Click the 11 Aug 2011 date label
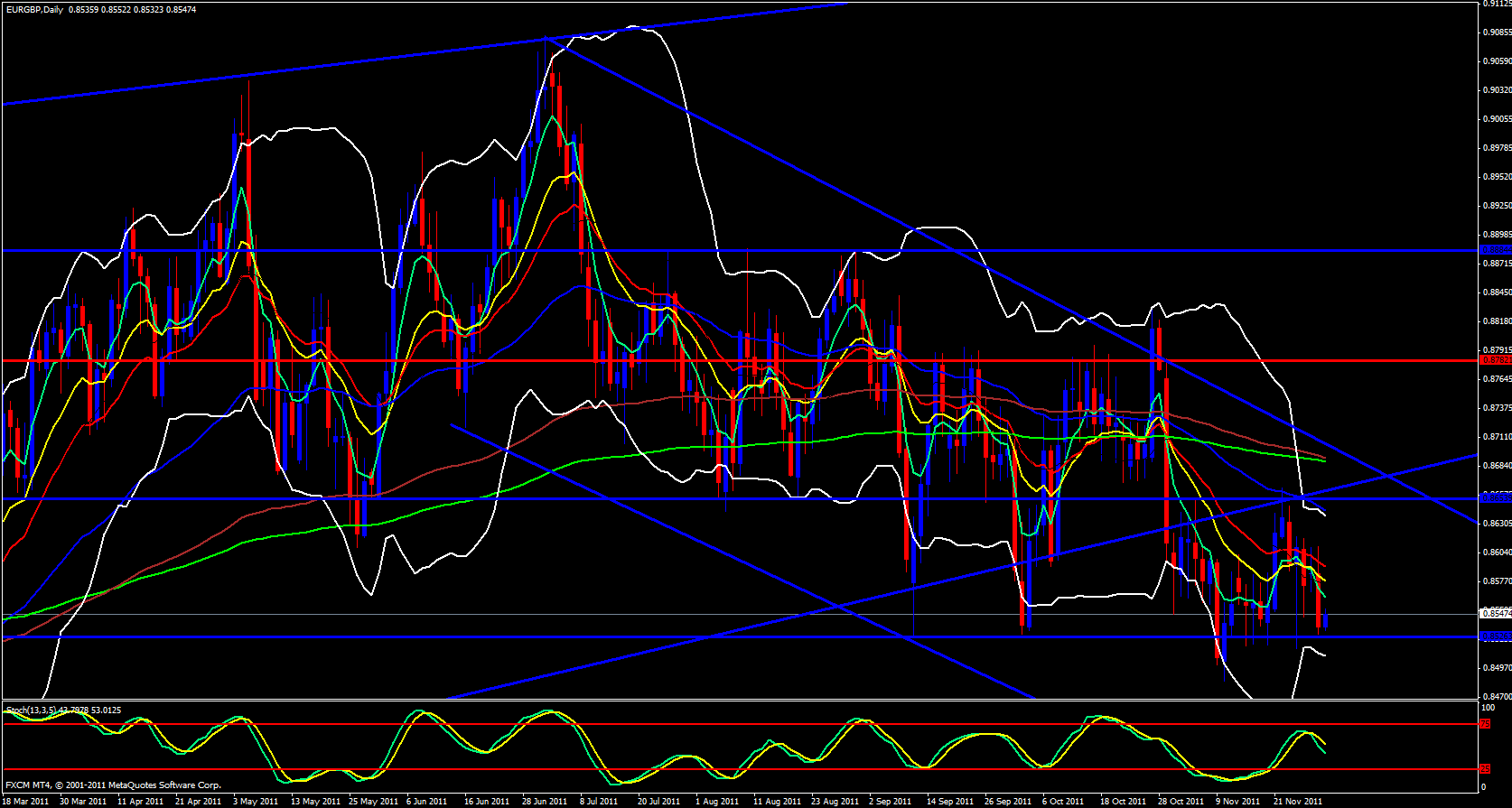Image resolution: width=1512 pixels, height=808 pixels. [x=777, y=802]
